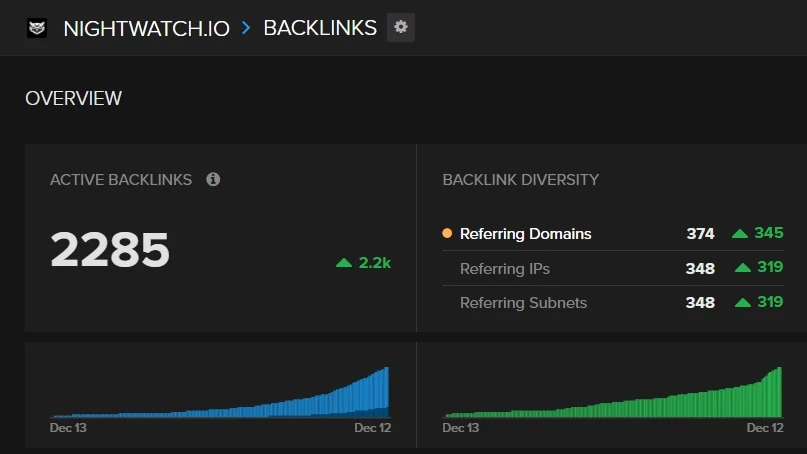The height and width of the screenshot is (454, 807).
Task: Click Dec 13 label under blue chart
Action: pyautogui.click(x=68, y=428)
